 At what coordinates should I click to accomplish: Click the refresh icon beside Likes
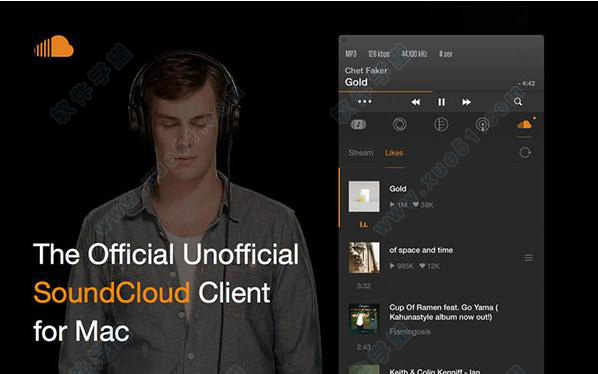tap(525, 152)
